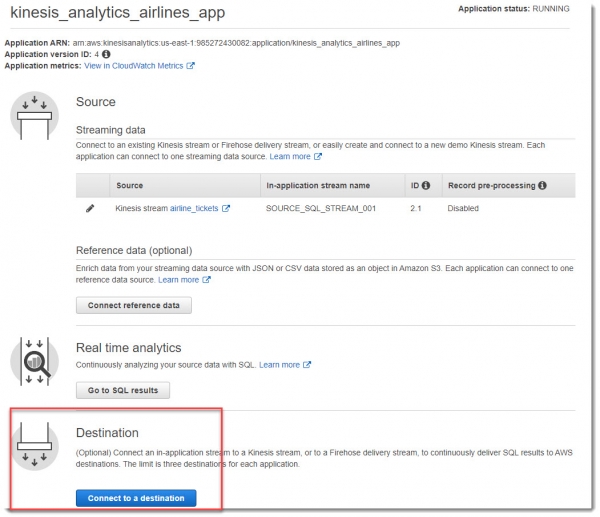Open the airline_tickets Kinesis stream link

click(193, 209)
